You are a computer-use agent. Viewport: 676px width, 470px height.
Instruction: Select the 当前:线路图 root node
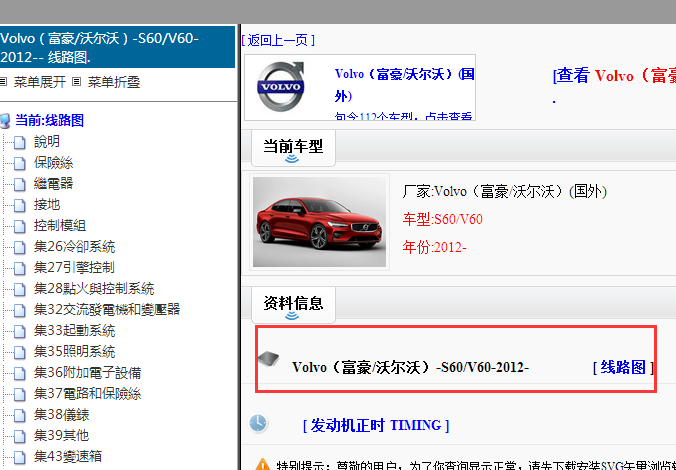tap(50, 121)
